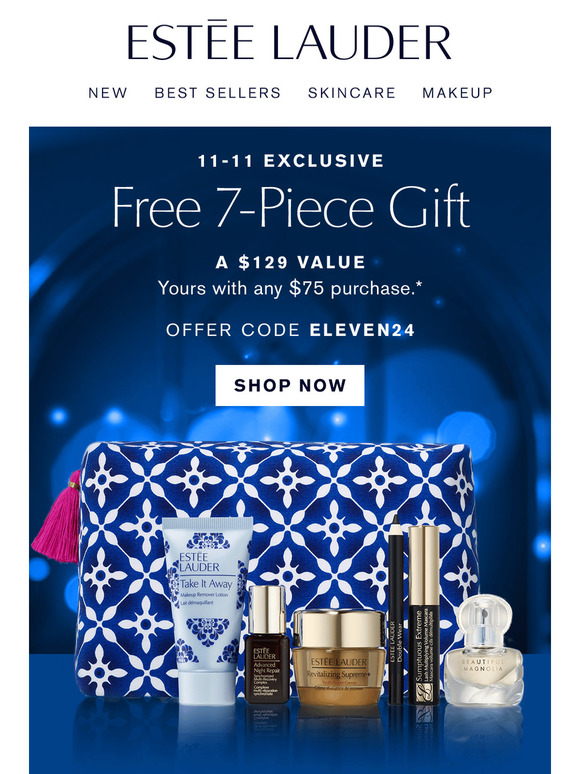Click the Shop Now button
Image resolution: width=580 pixels, height=774 pixels.
290,385
